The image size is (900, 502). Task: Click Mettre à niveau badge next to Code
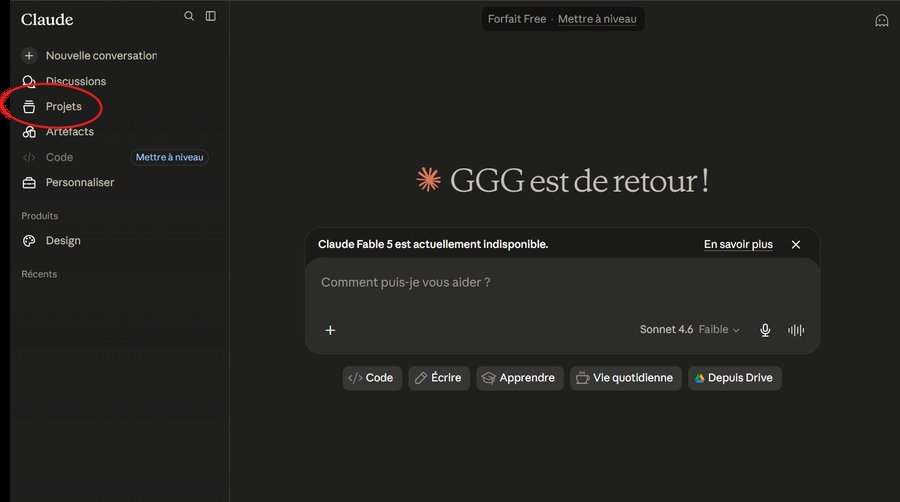point(169,157)
